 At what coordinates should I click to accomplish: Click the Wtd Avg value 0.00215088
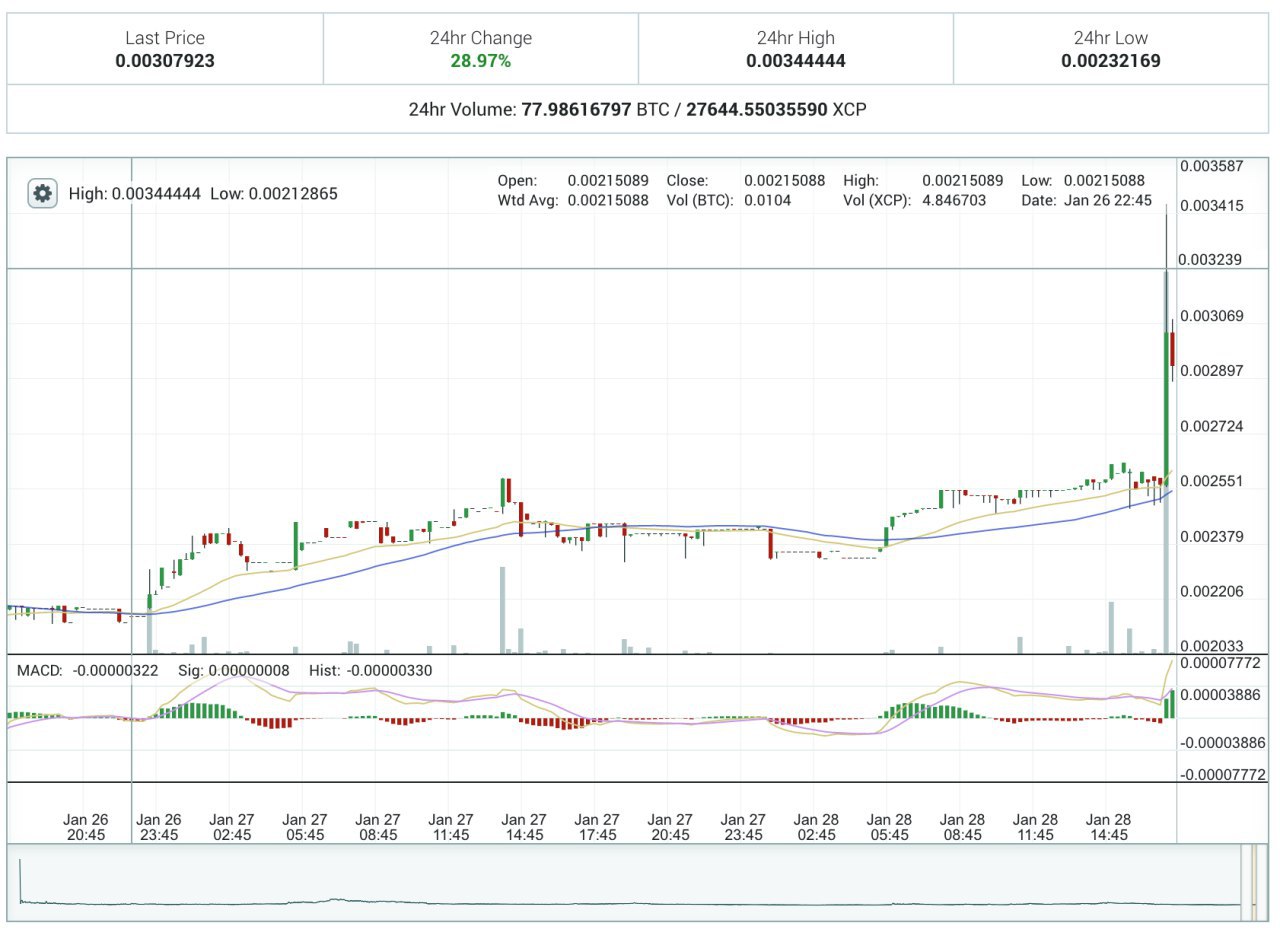[x=608, y=200]
